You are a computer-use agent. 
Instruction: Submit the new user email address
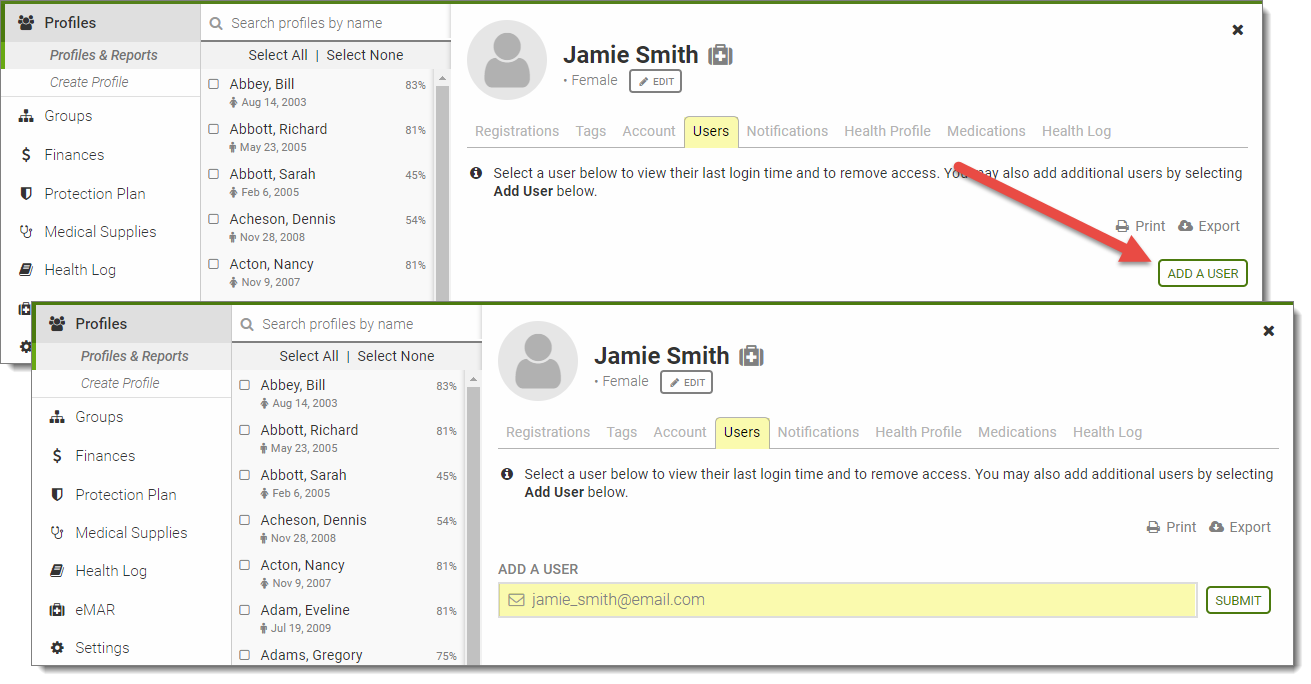pos(1238,600)
